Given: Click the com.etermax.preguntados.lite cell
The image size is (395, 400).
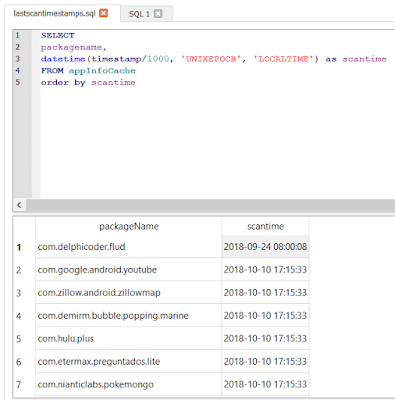Looking at the screenshot, I should (x=129, y=362).
